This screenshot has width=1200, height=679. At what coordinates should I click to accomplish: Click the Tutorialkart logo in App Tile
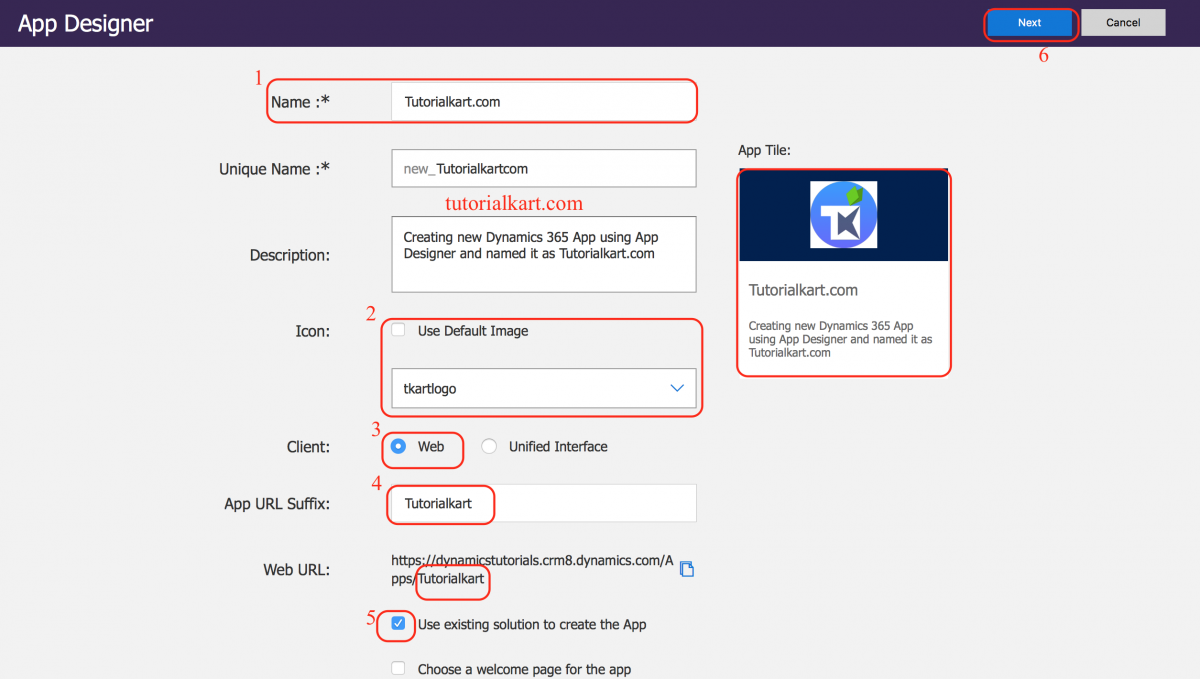[x=844, y=215]
